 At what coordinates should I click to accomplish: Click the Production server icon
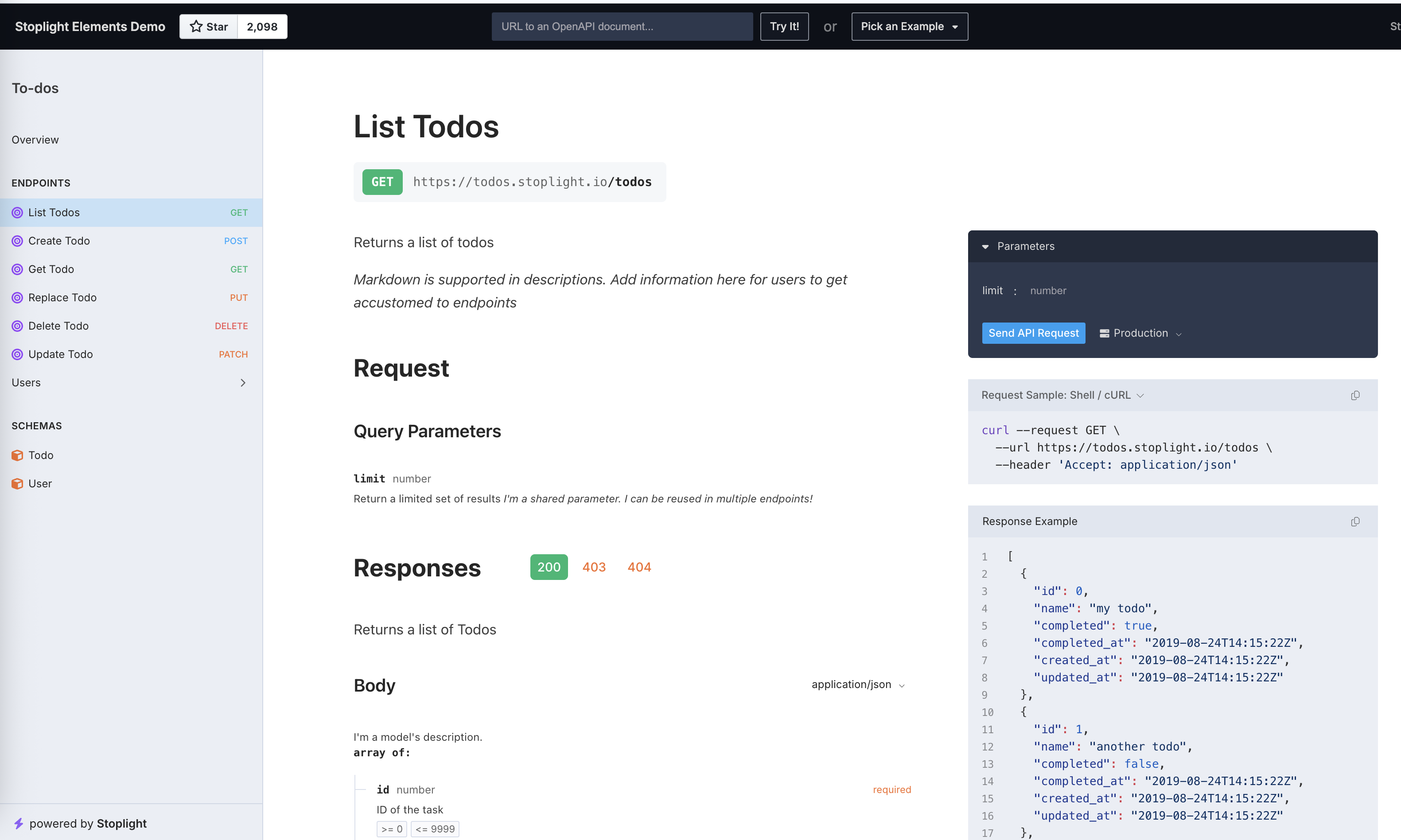coord(1104,334)
